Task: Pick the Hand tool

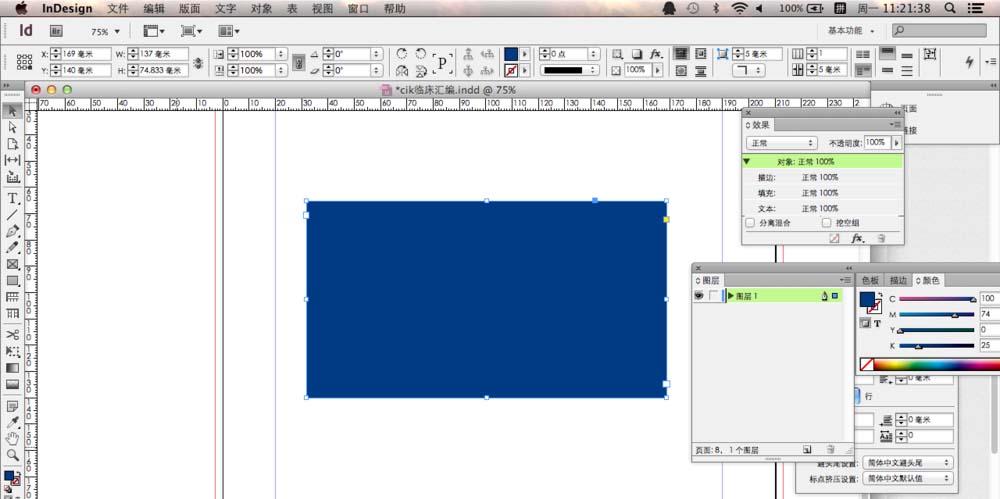Action: (x=13, y=438)
